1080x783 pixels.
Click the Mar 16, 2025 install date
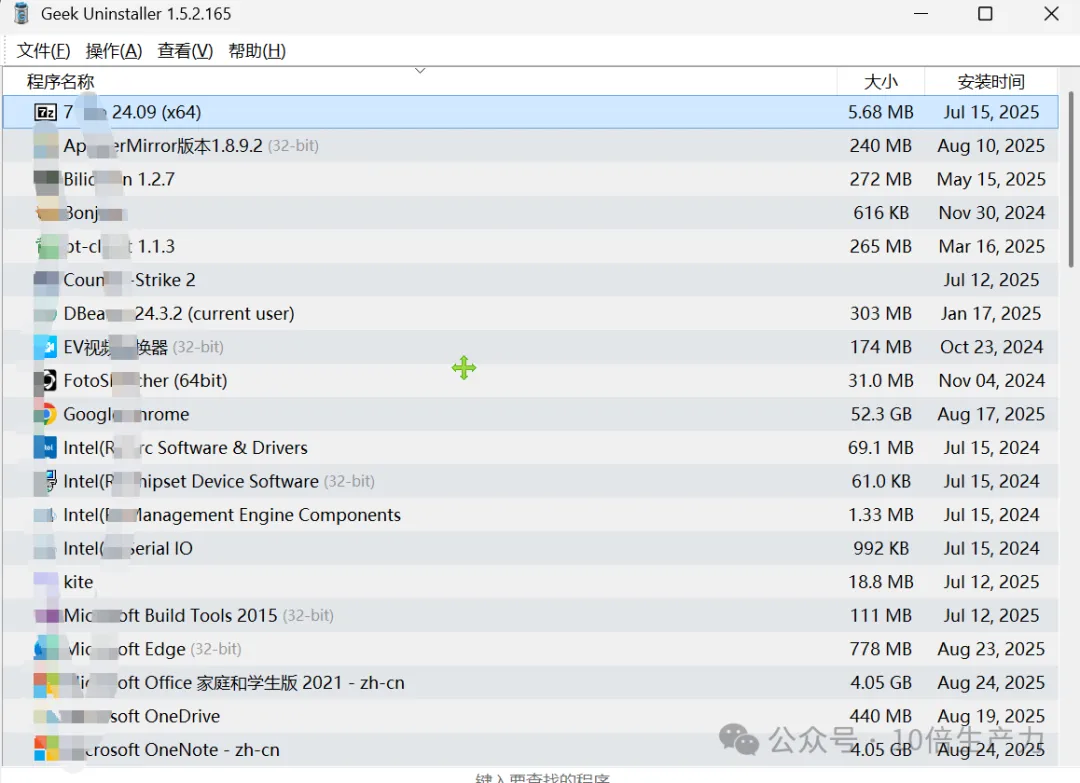pyautogui.click(x=991, y=247)
